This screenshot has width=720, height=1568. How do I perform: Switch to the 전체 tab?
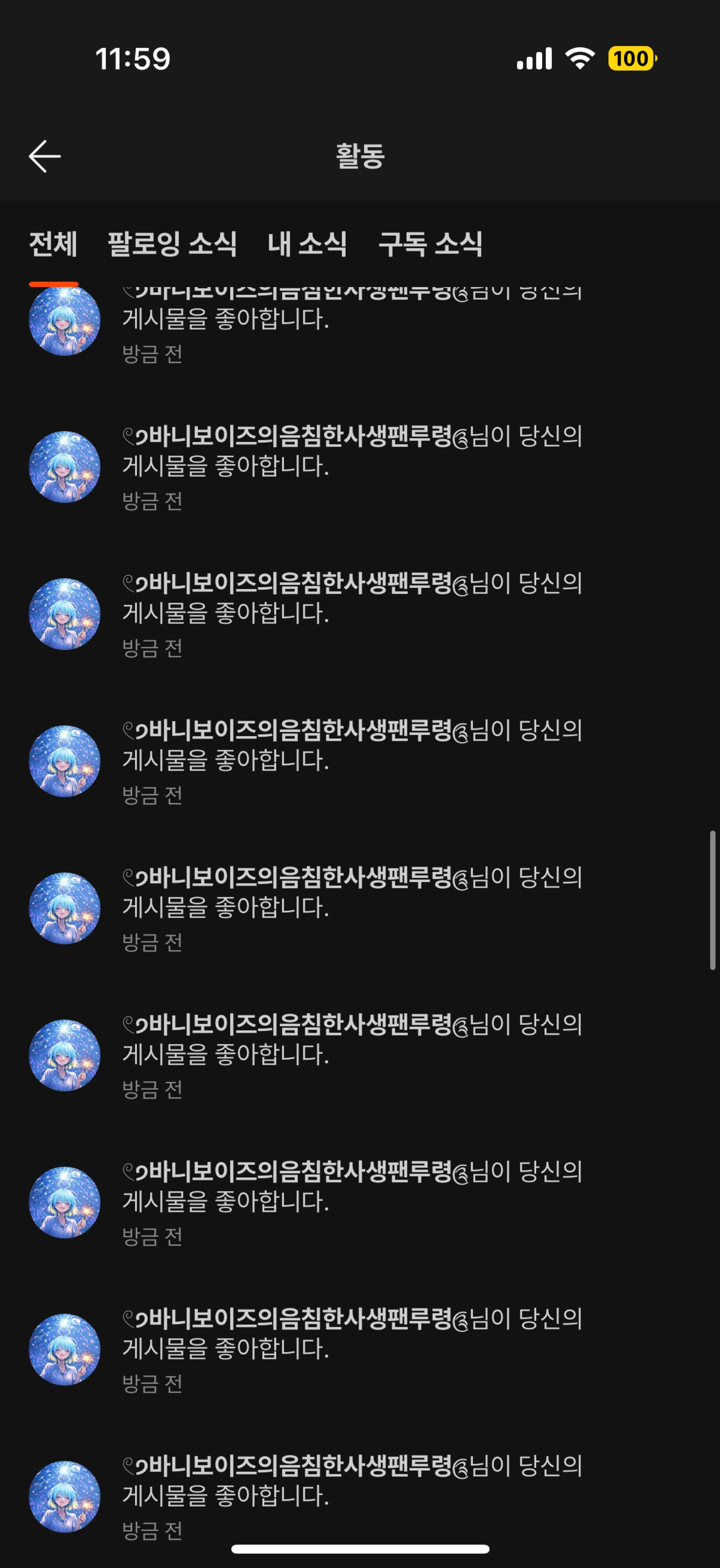pyautogui.click(x=54, y=244)
